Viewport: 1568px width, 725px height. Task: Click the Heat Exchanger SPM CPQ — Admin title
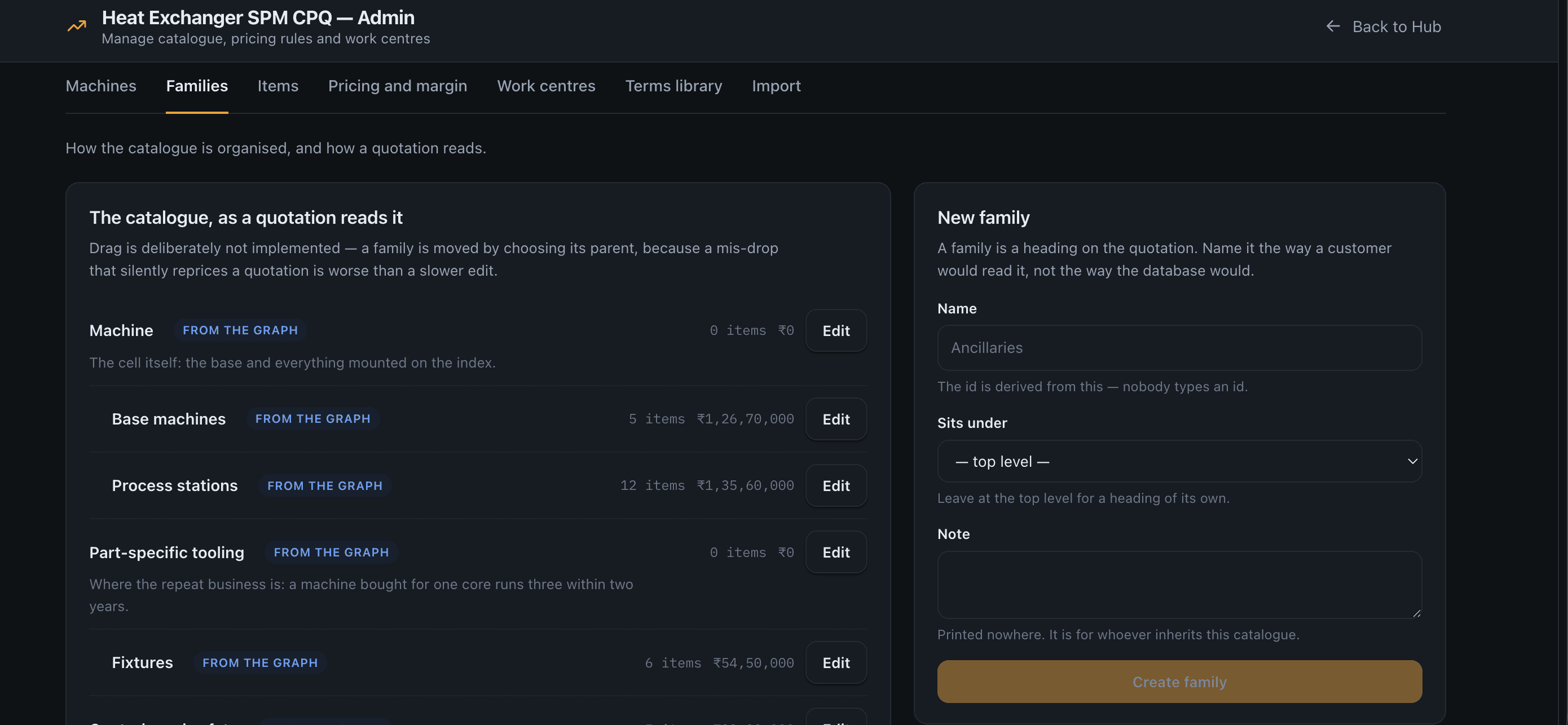[x=258, y=17]
